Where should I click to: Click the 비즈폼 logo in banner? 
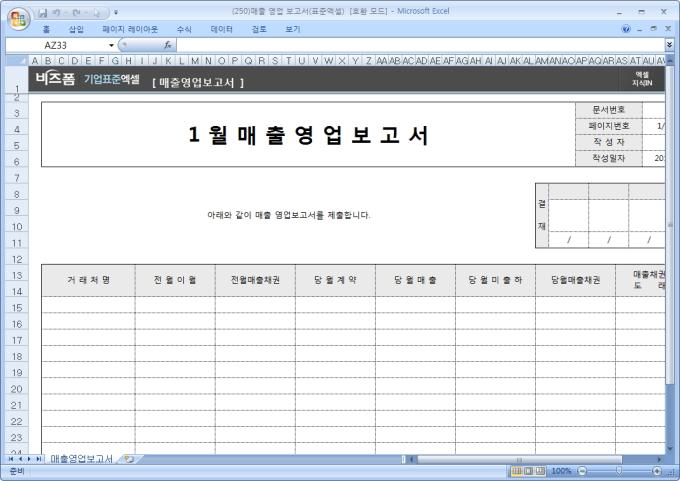[x=55, y=79]
